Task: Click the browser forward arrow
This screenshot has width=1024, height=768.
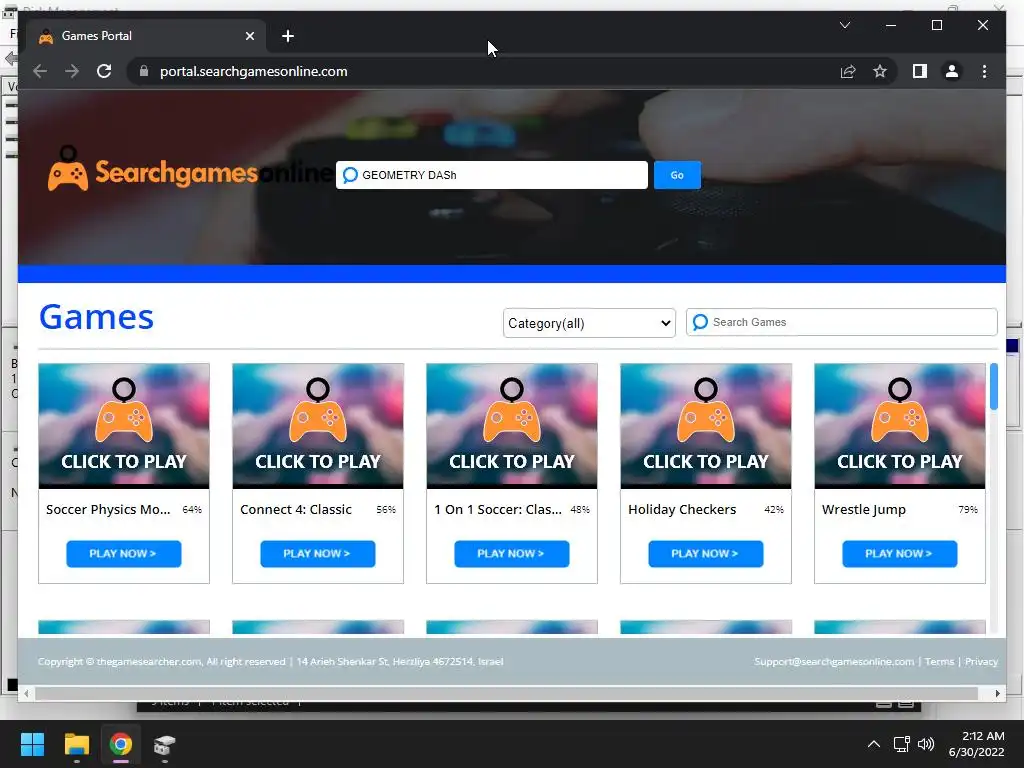Action: pyautogui.click(x=72, y=71)
